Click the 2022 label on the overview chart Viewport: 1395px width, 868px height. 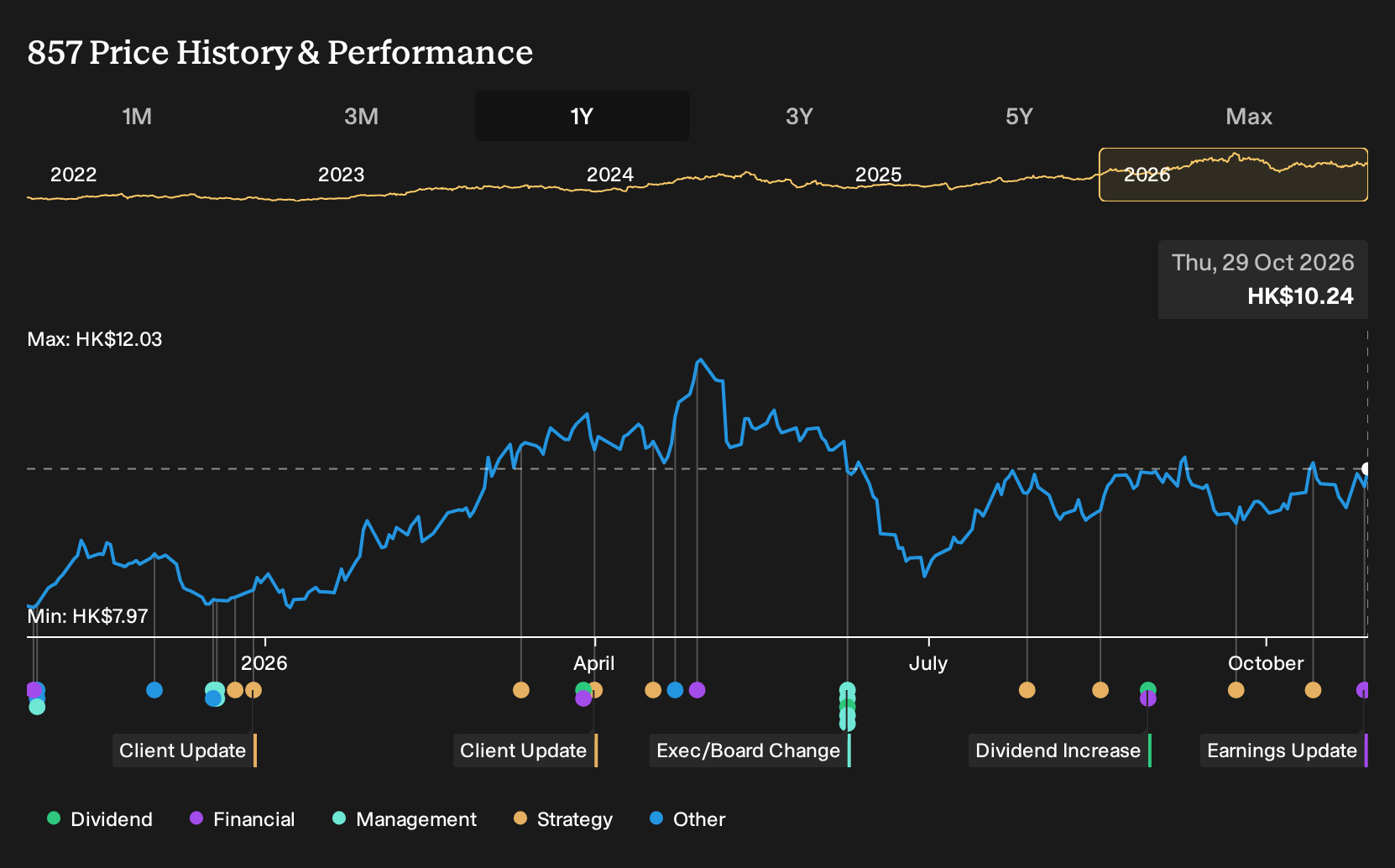tap(74, 175)
